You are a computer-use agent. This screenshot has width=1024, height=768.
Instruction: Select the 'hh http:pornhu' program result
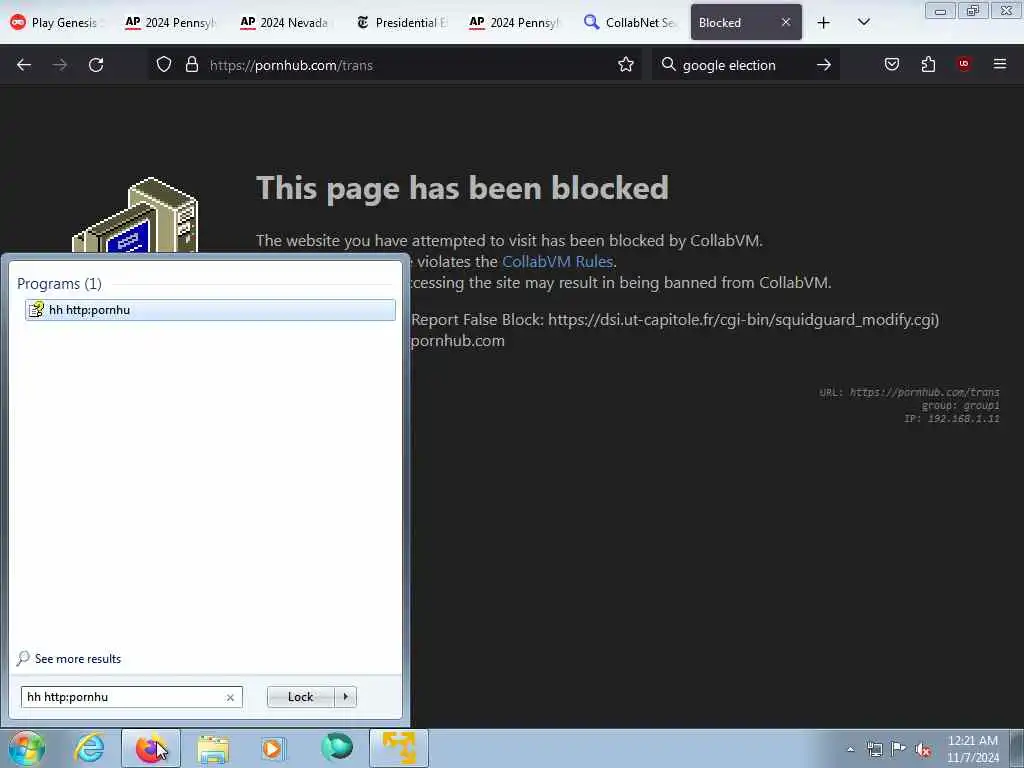pyautogui.click(x=210, y=310)
